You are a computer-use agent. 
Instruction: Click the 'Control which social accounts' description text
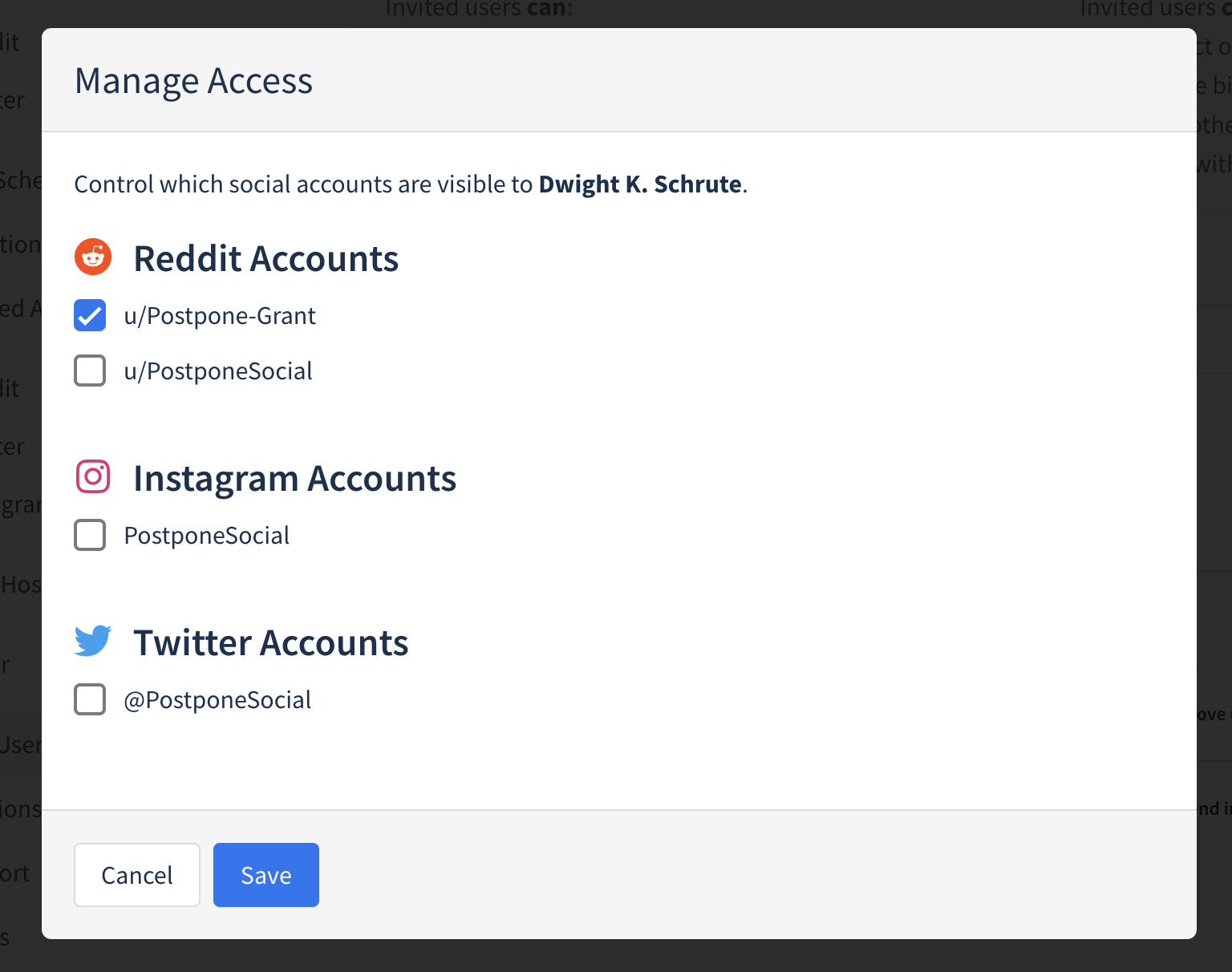pos(411,184)
